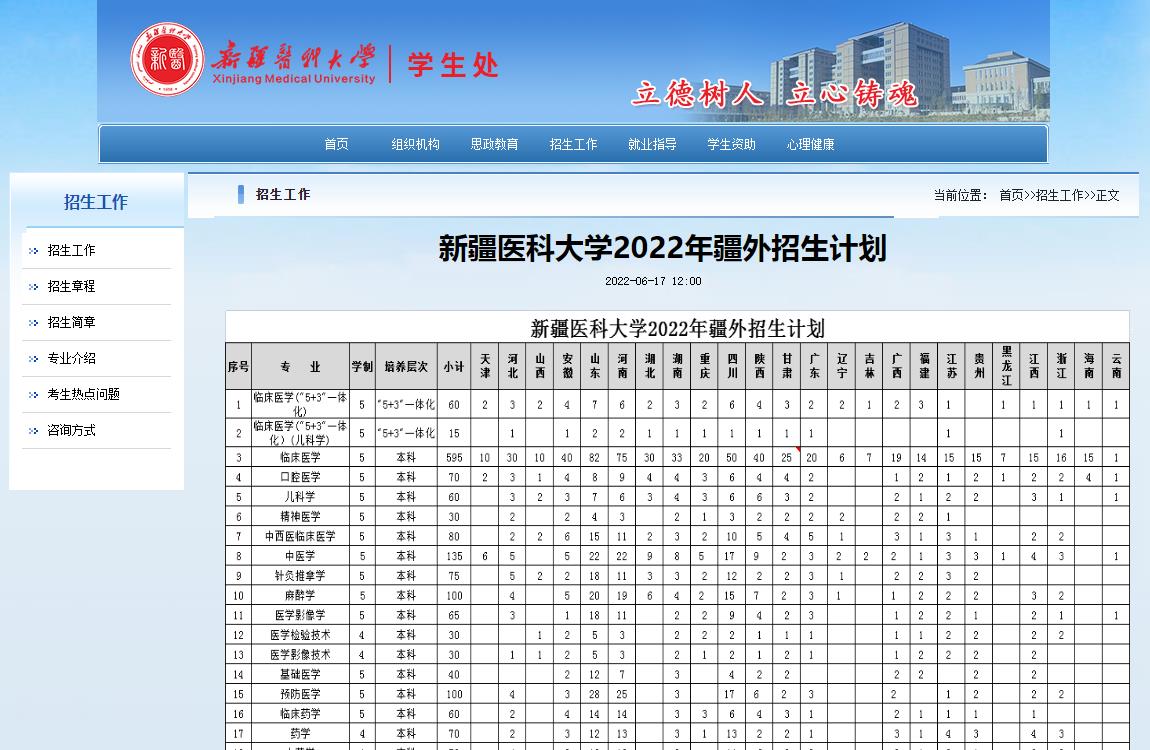This screenshot has width=1150, height=750.
Task: Click the 专业 column header in table
Action: pos(300,367)
